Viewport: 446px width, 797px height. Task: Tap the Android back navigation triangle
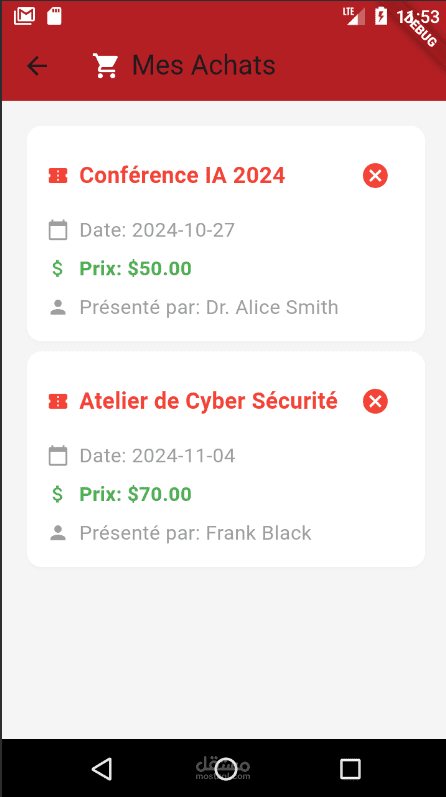(x=102, y=769)
